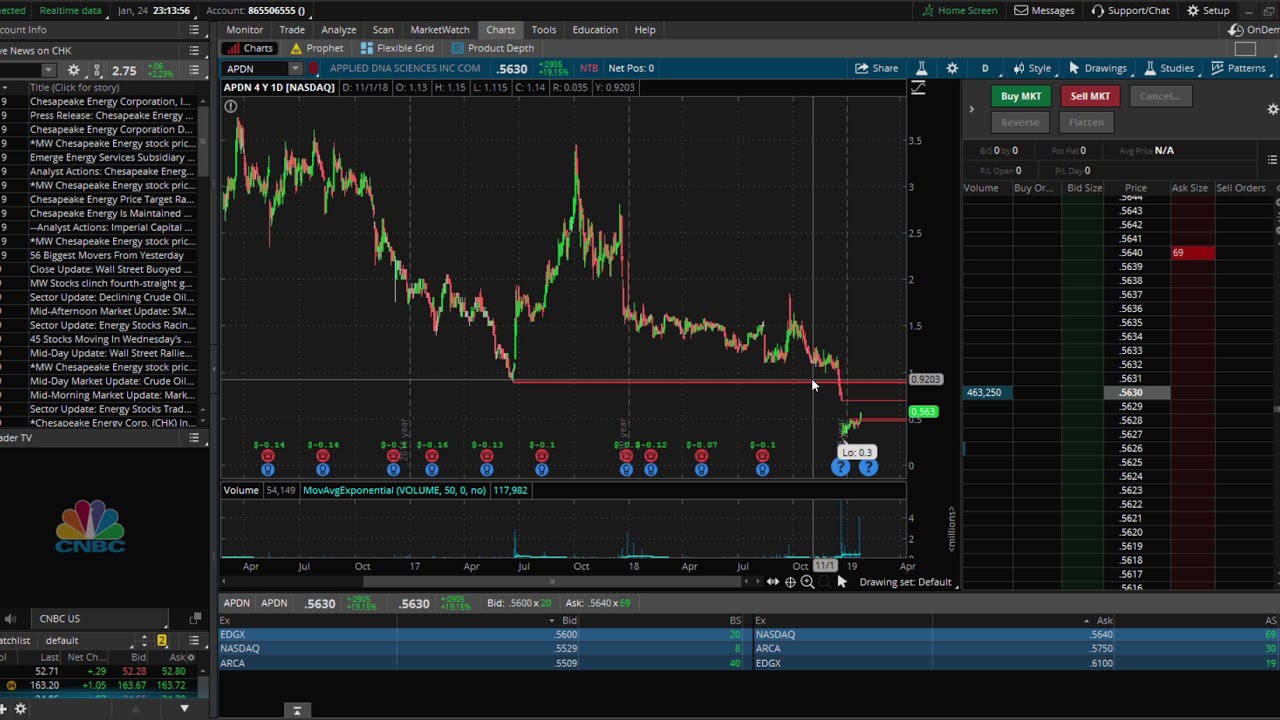
Task: Open the Help tab
Action: click(x=645, y=30)
